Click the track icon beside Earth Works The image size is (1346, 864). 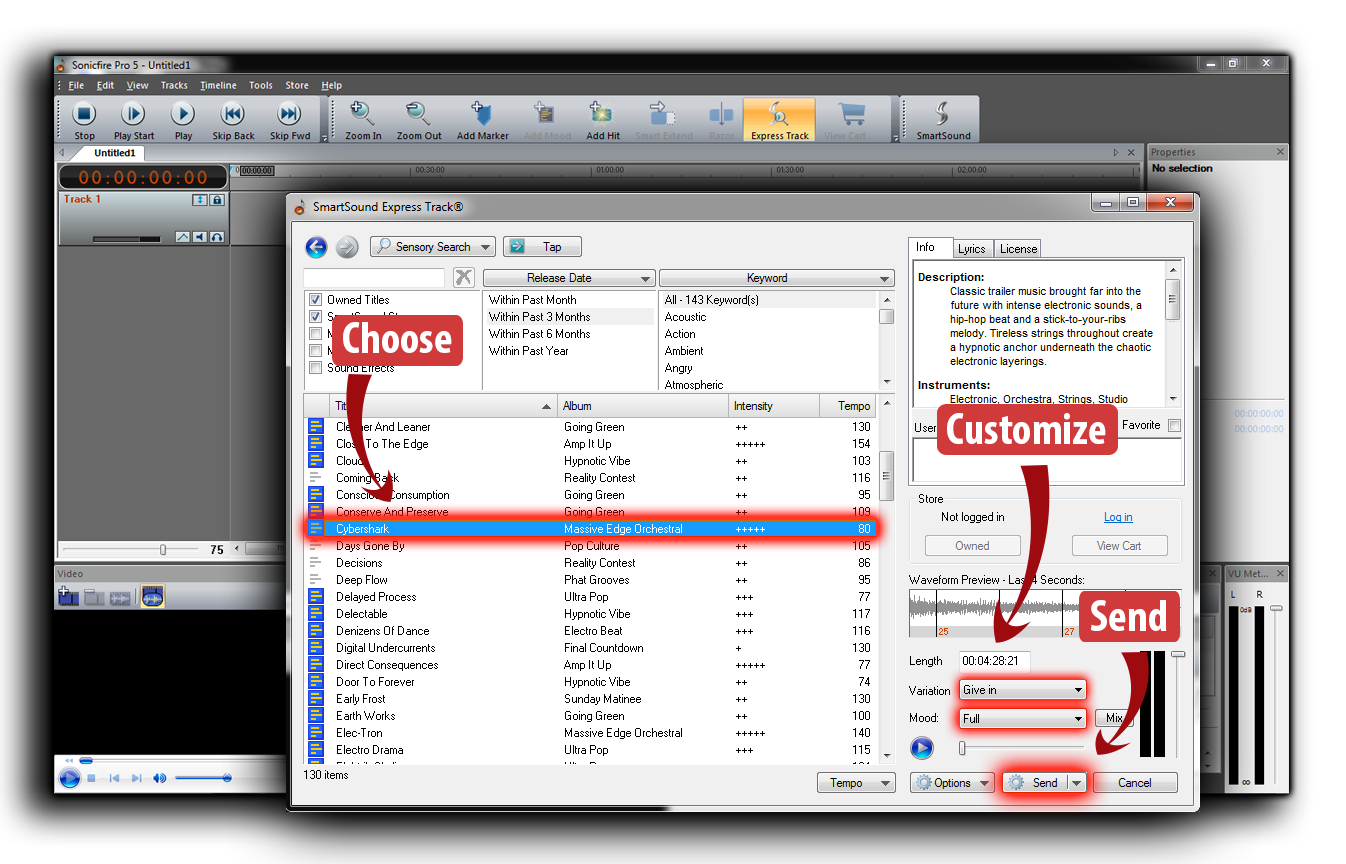coord(316,716)
